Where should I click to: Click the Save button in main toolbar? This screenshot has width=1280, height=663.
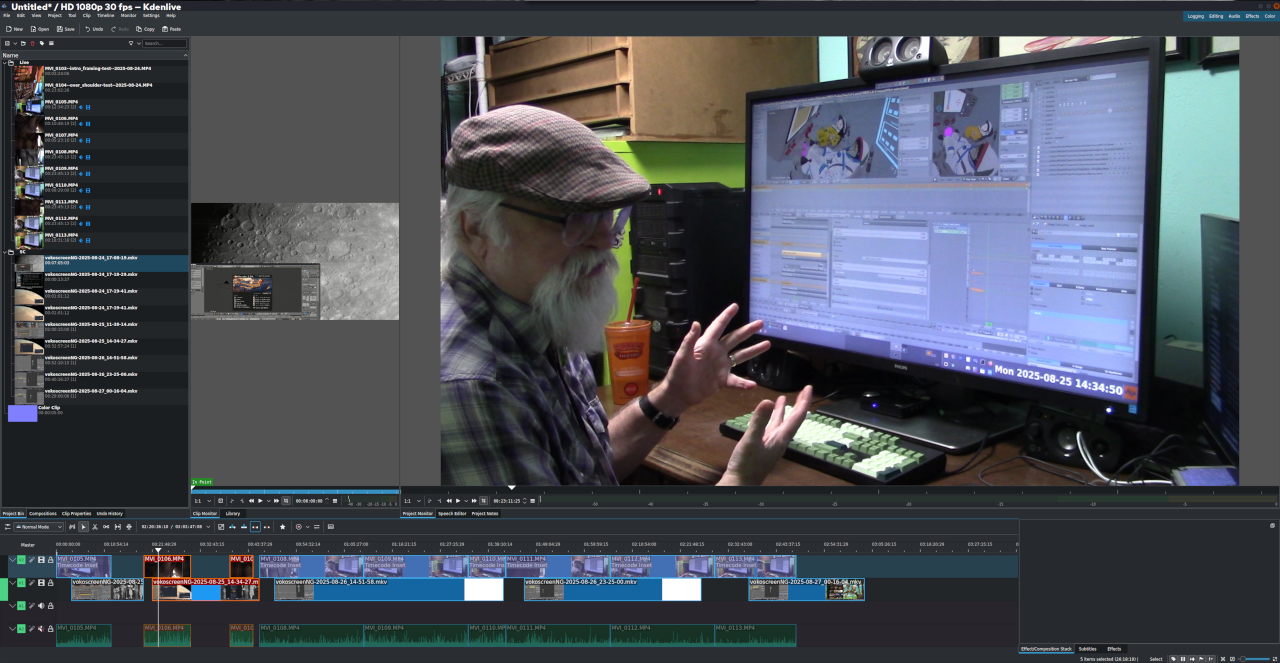click(66, 29)
